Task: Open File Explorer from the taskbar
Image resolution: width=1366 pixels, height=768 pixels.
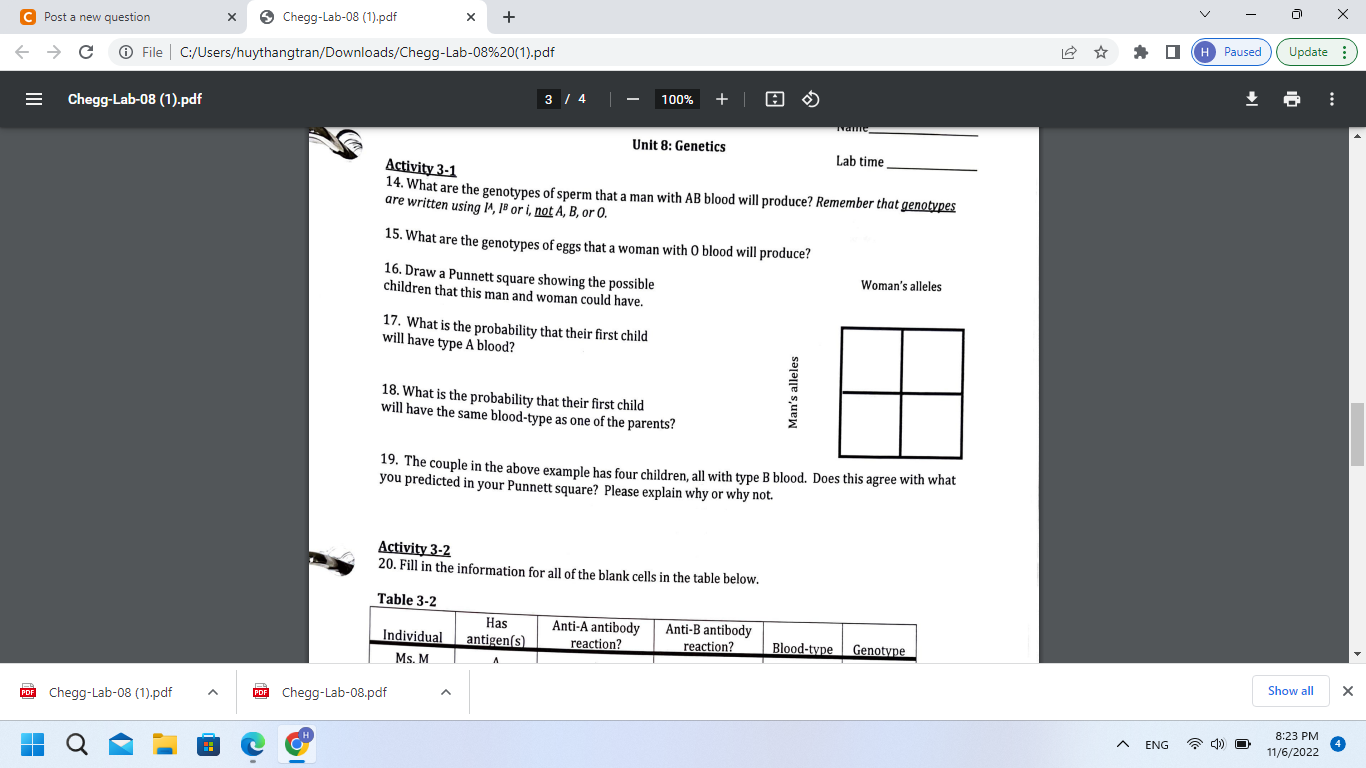Action: coord(165,744)
